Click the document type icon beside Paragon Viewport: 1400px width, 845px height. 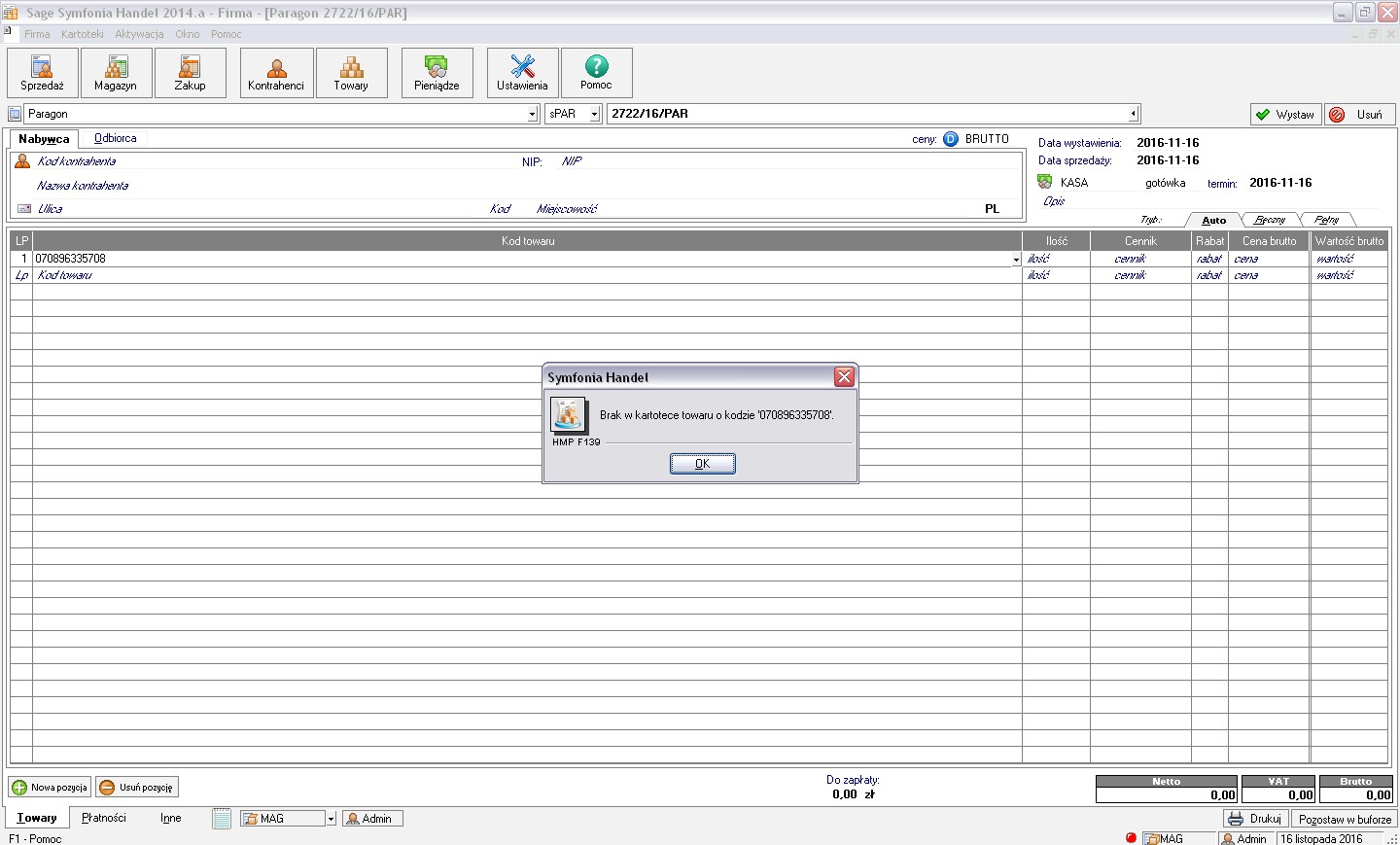coord(15,114)
